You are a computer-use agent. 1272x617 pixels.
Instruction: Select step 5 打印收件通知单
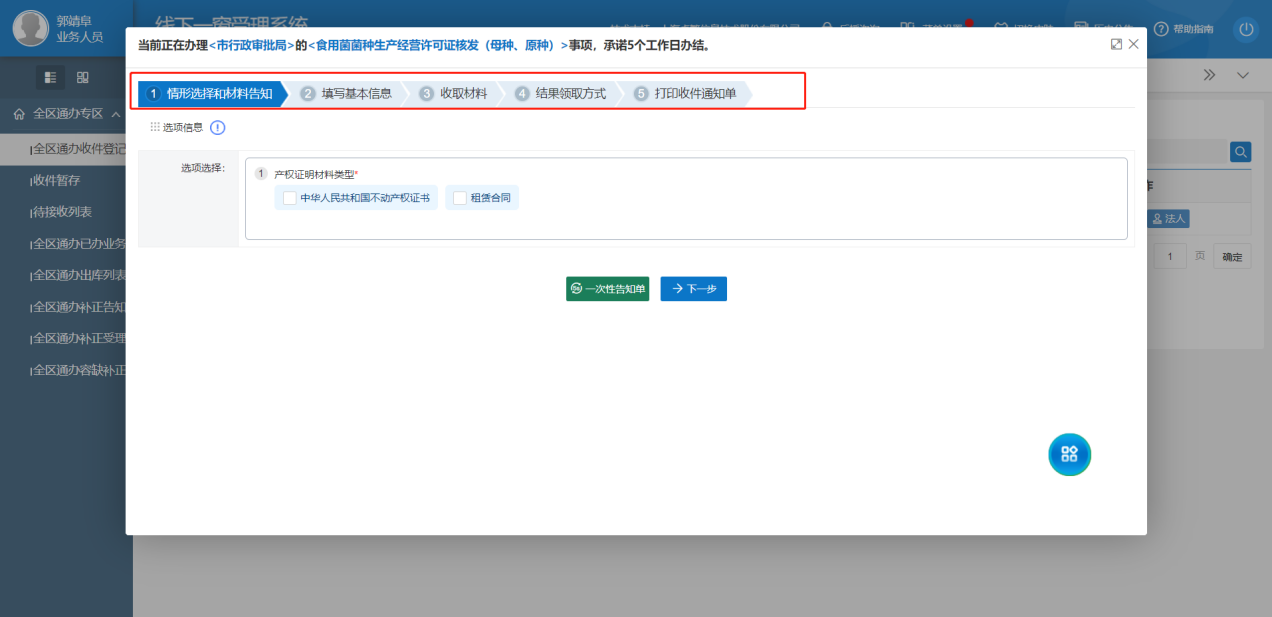click(686, 93)
